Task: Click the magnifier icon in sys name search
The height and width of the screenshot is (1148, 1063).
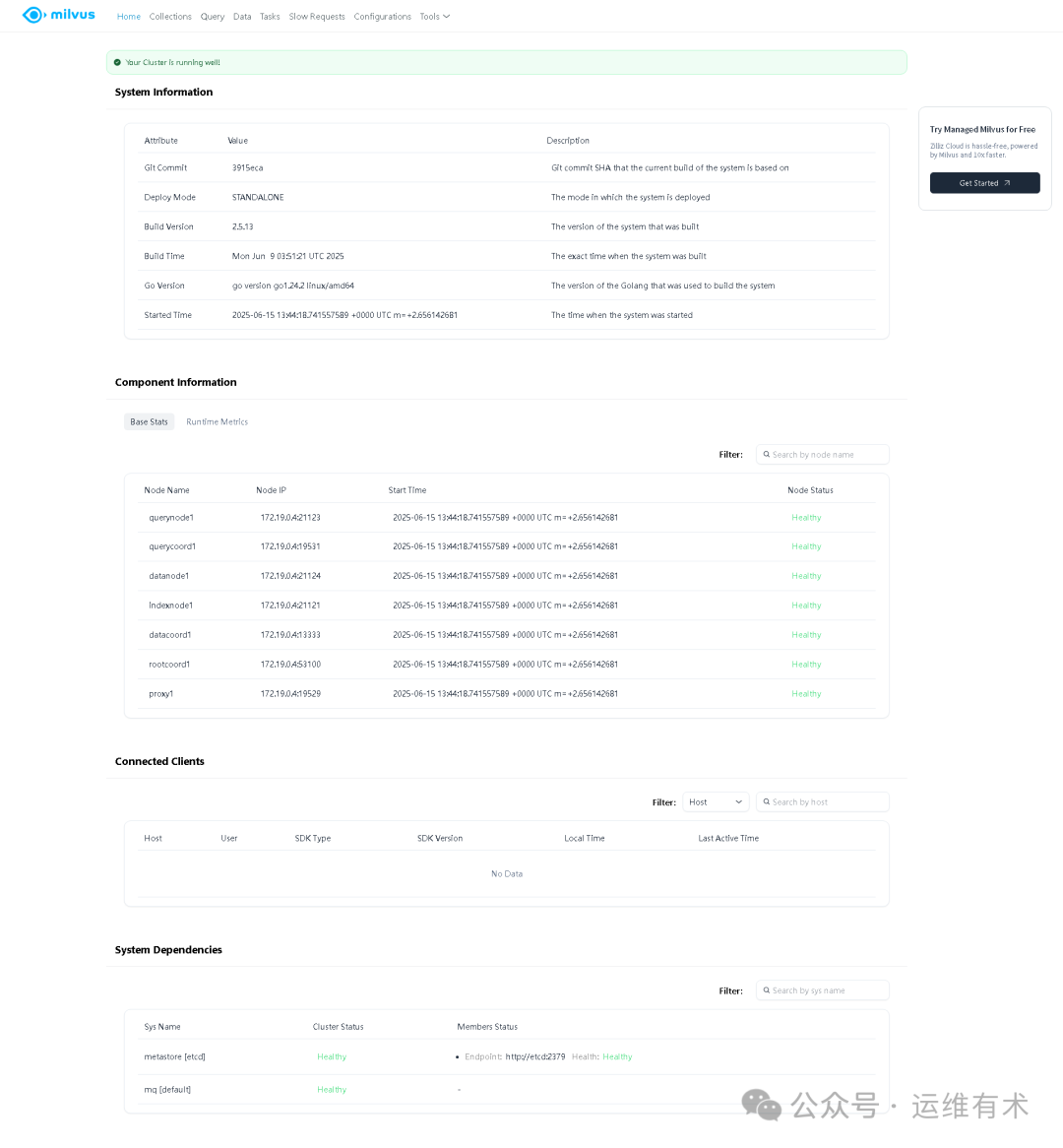Action: pyautogui.click(x=767, y=990)
